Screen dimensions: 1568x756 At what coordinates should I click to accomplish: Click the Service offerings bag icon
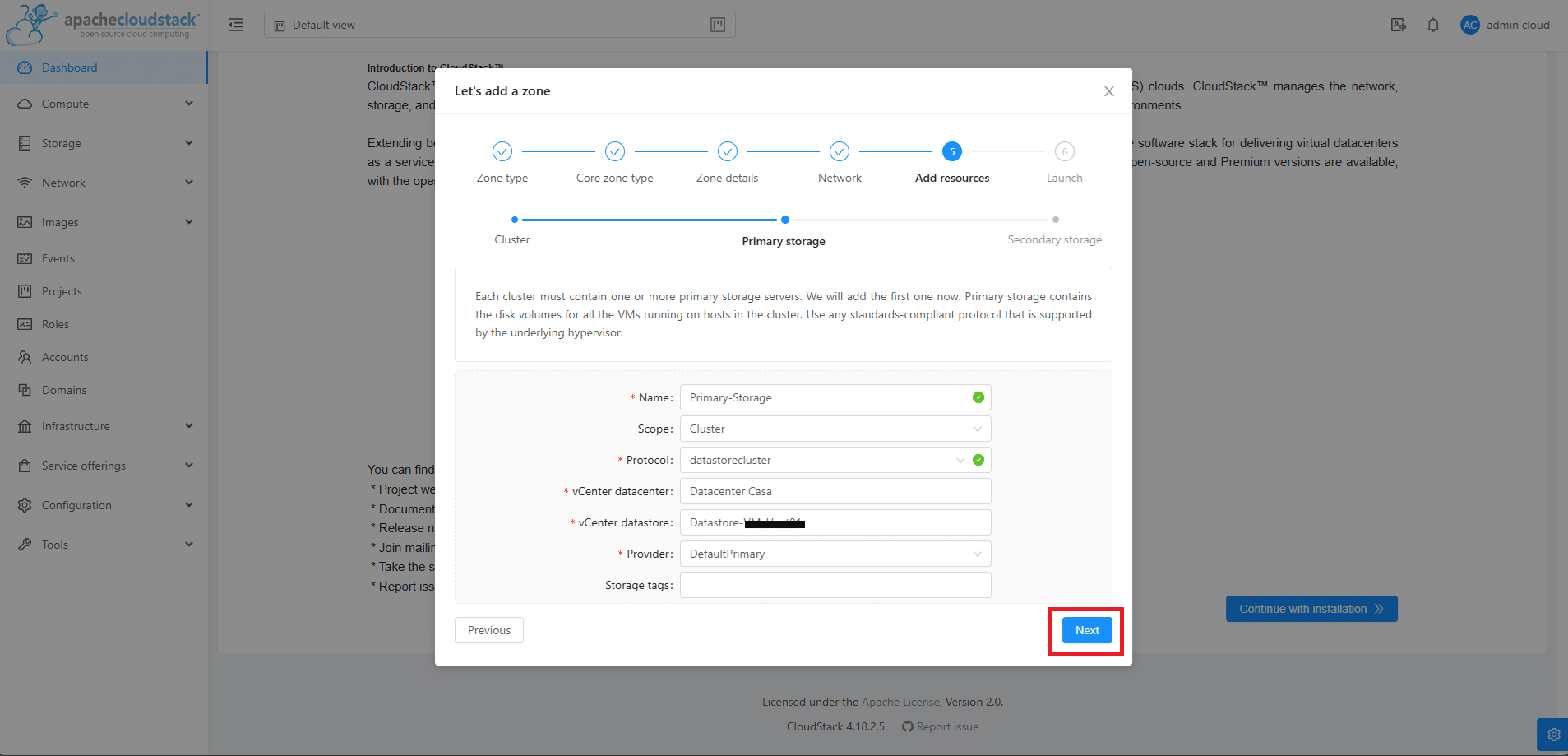tap(25, 466)
